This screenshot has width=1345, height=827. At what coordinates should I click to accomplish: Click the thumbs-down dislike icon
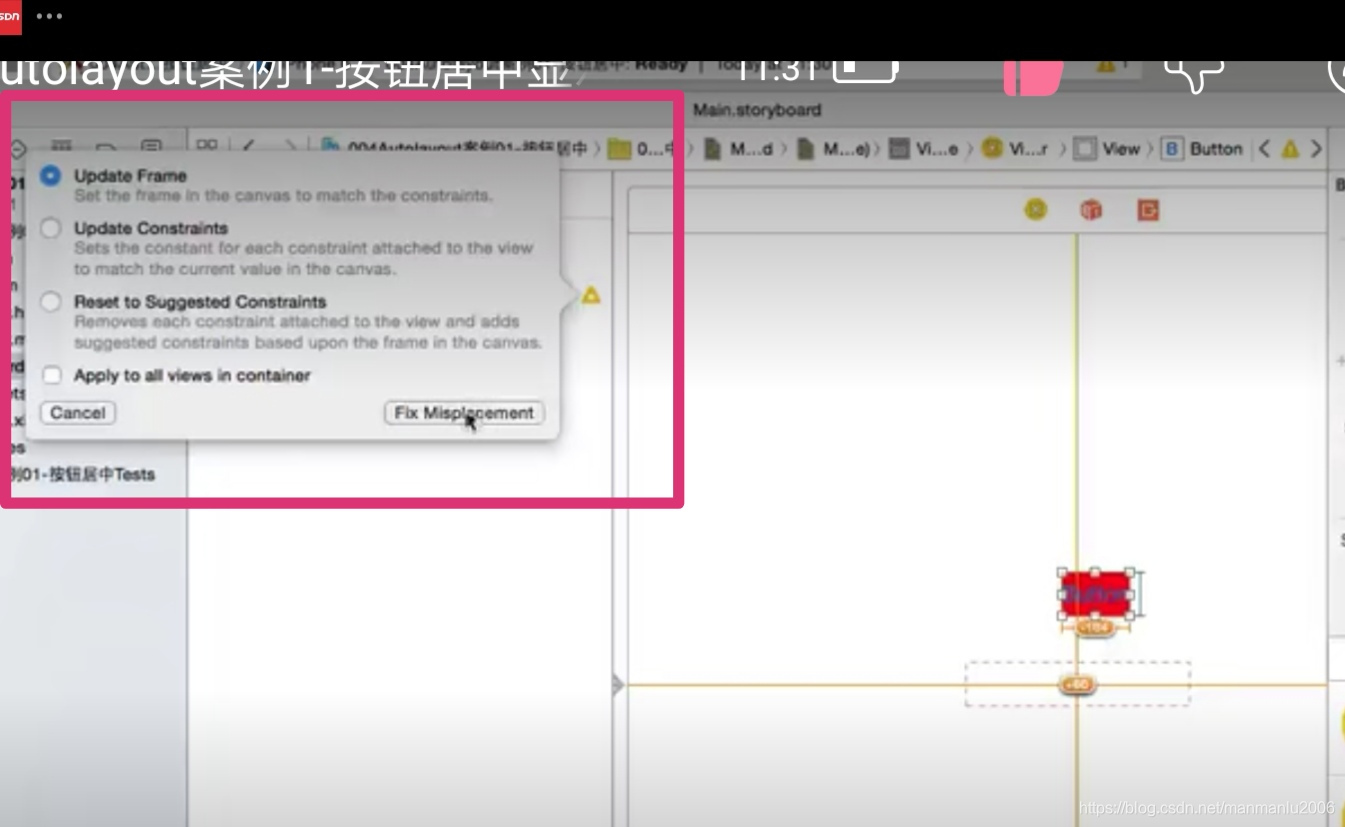click(1194, 76)
